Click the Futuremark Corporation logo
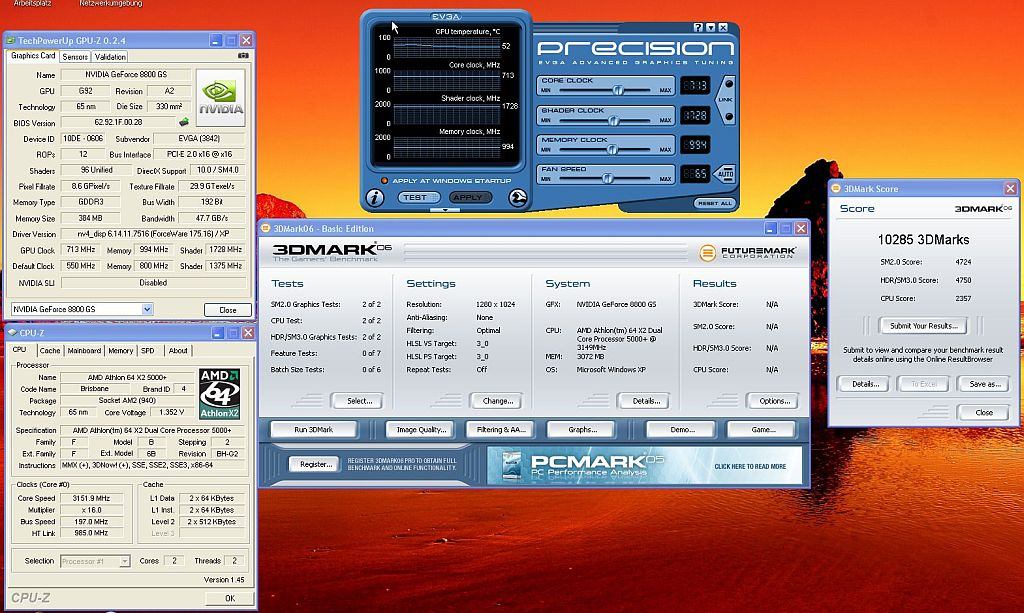Image resolution: width=1024 pixels, height=613 pixels. click(747, 253)
